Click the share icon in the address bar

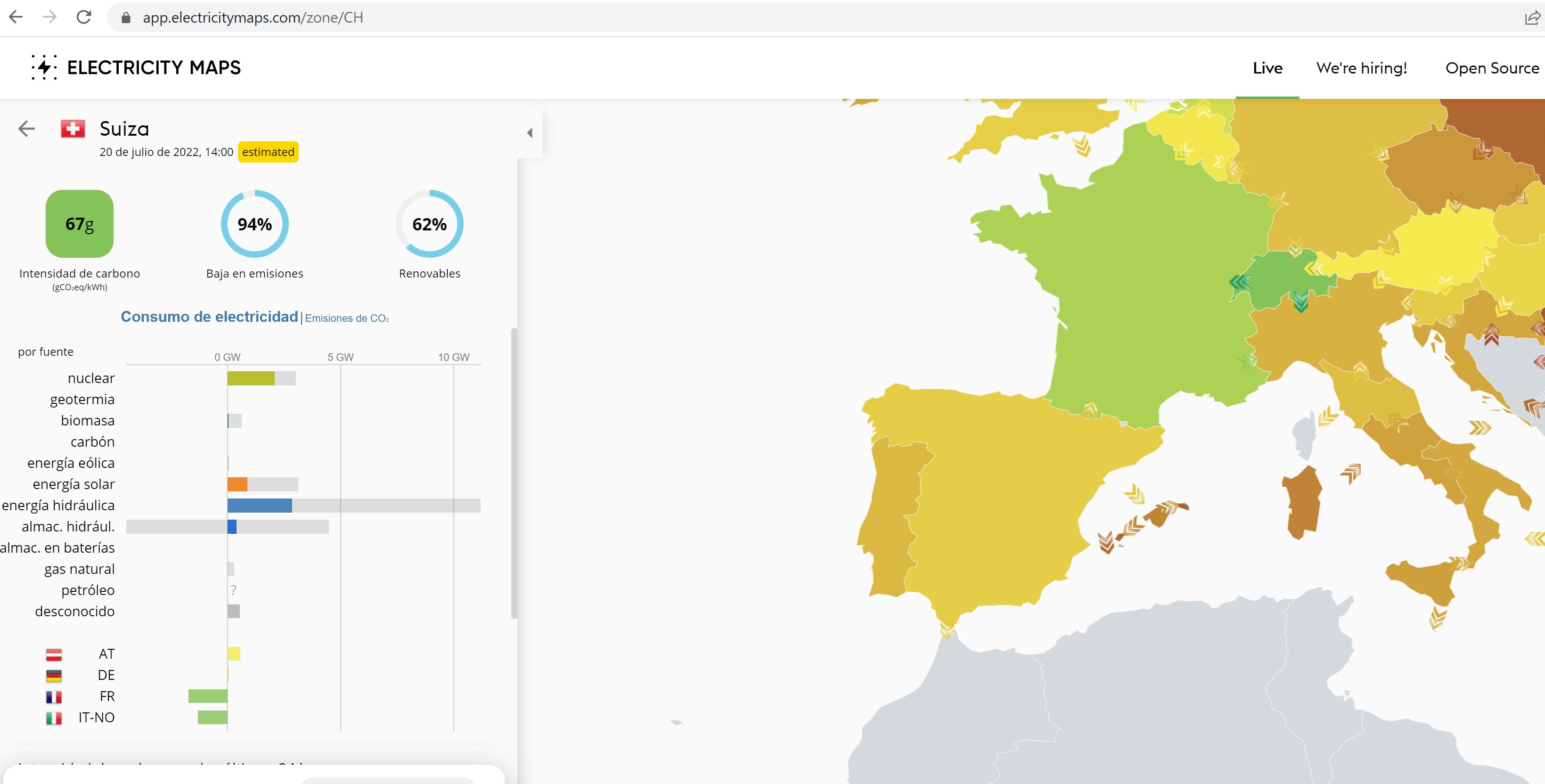1532,18
